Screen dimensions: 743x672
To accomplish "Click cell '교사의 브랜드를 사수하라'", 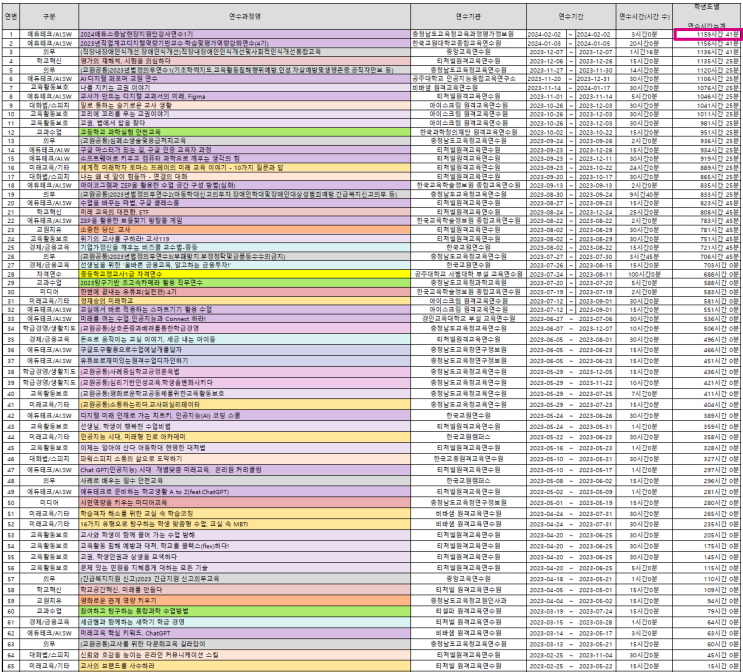I will point(244,665).
